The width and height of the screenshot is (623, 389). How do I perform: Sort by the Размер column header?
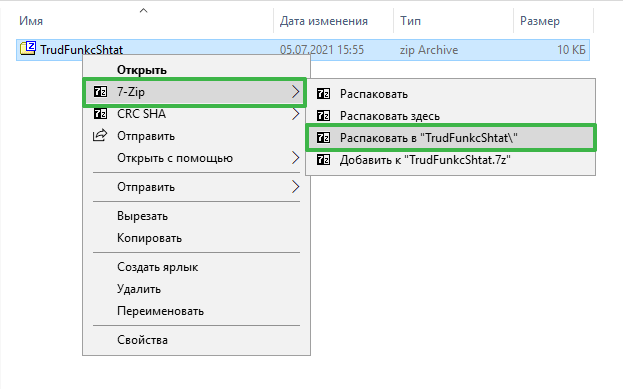click(540, 21)
